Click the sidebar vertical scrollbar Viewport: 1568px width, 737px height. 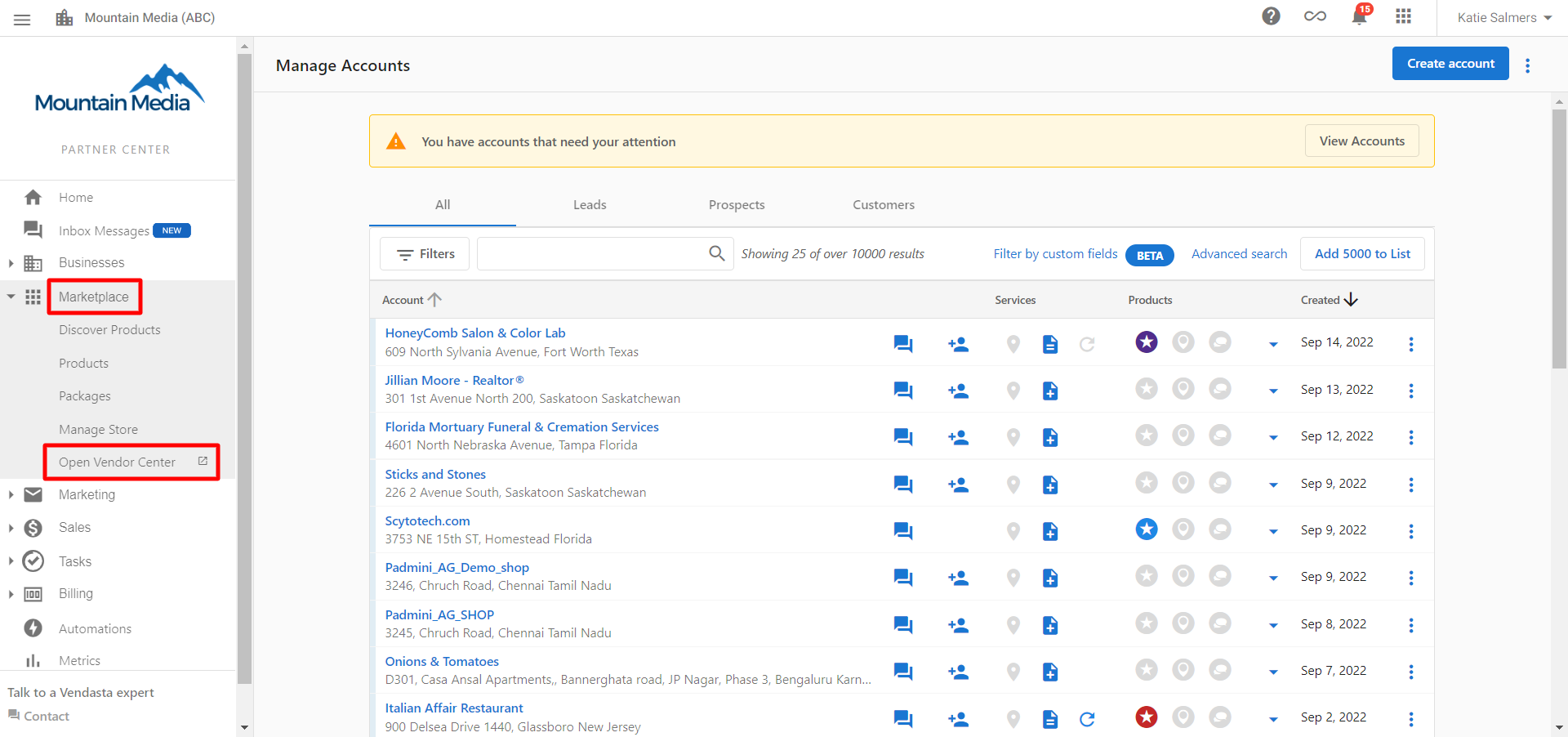[x=244, y=368]
